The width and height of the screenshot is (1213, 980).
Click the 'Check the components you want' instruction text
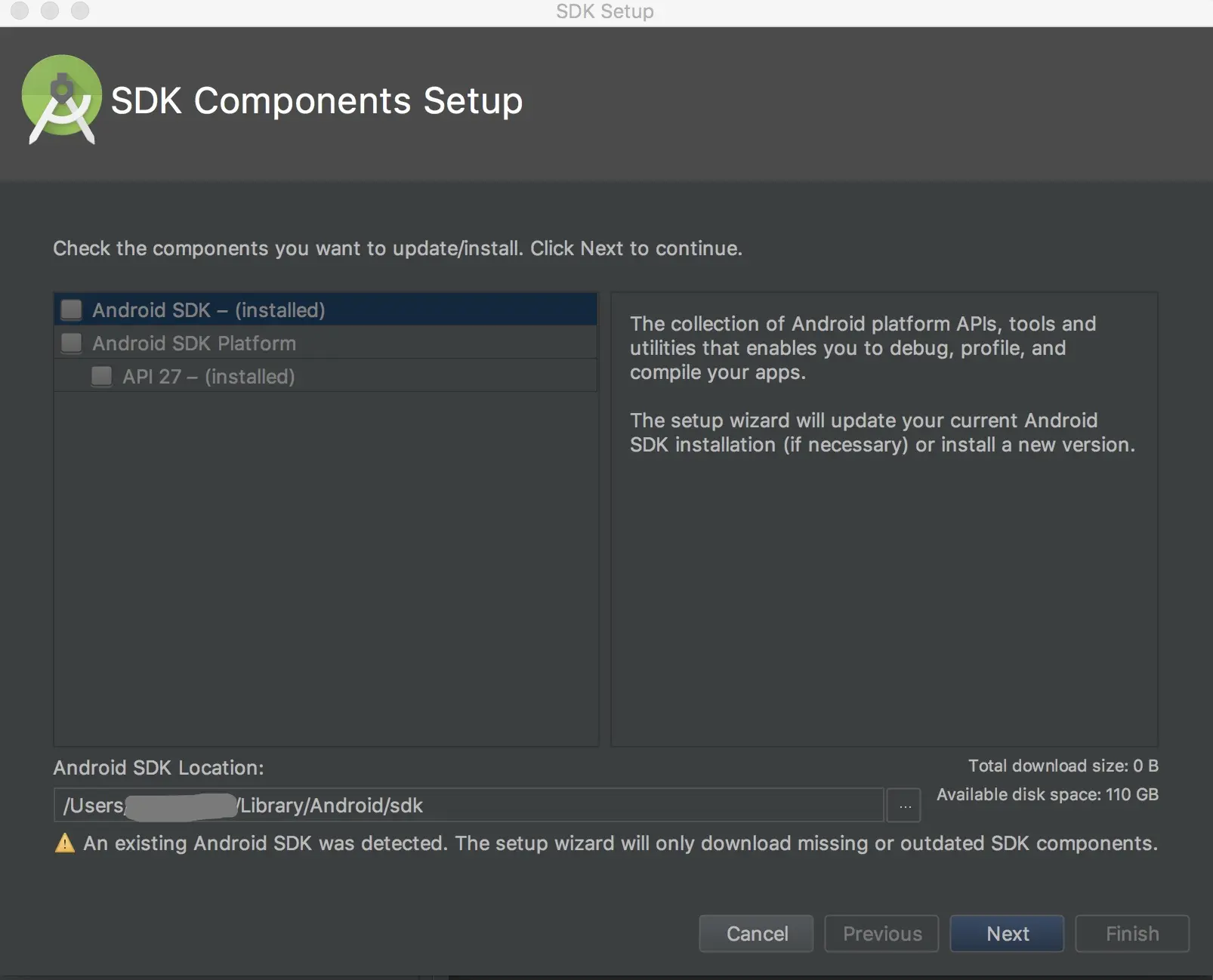pyautogui.click(x=397, y=248)
